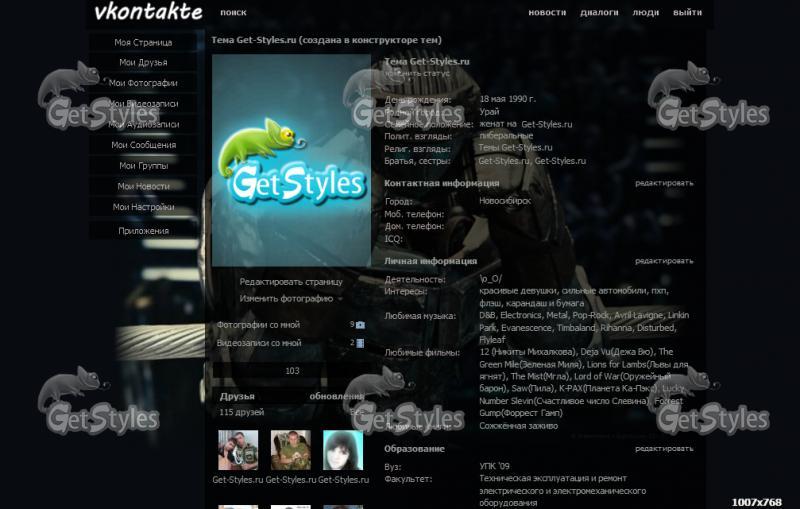Click the video icon beside Видеозаписи со мной
The height and width of the screenshot is (509, 800).
(x=360, y=343)
